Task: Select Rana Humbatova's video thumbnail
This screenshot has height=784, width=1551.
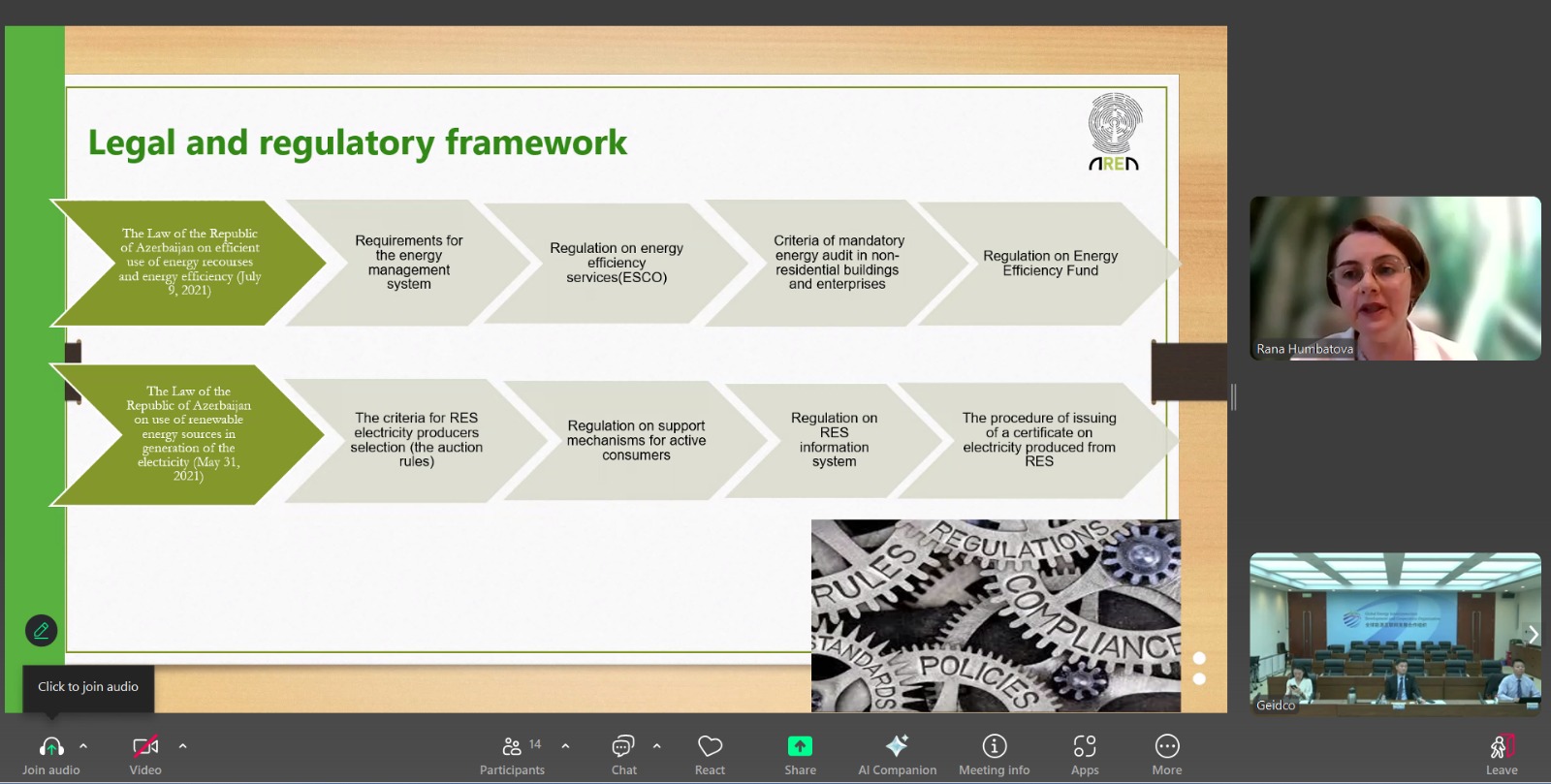Action: point(1395,278)
